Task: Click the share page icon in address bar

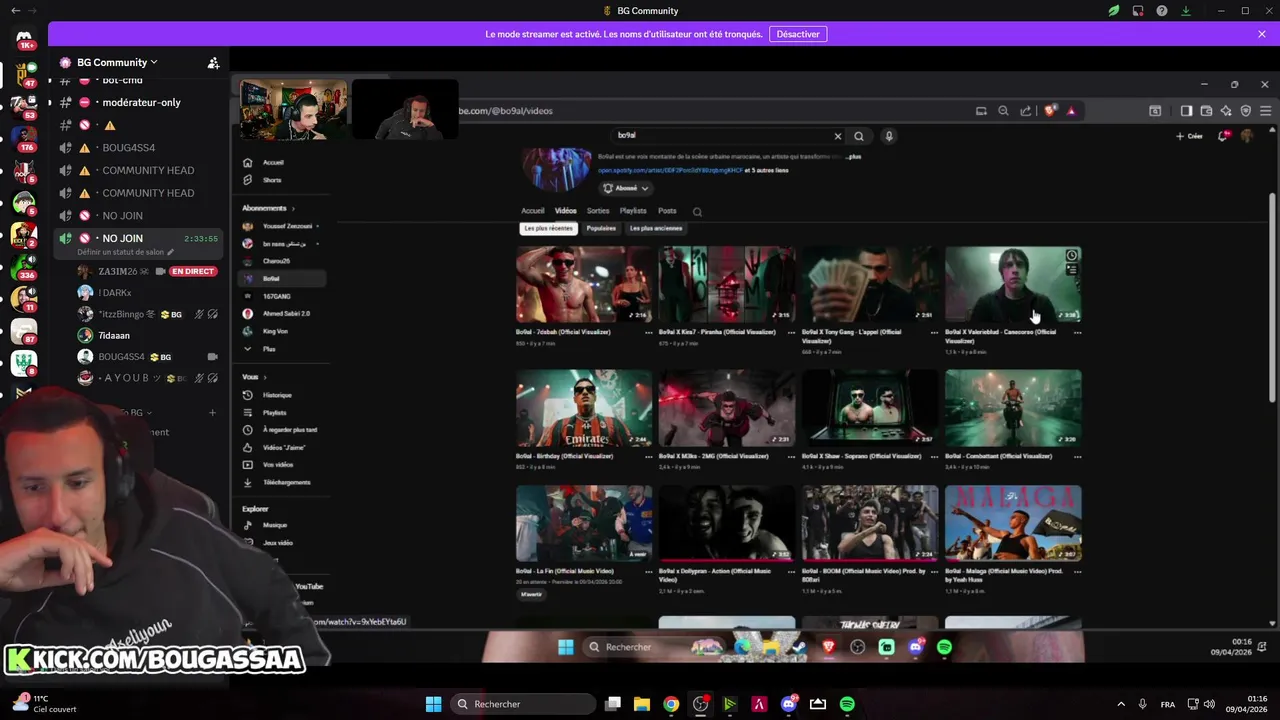Action: tap(1025, 111)
